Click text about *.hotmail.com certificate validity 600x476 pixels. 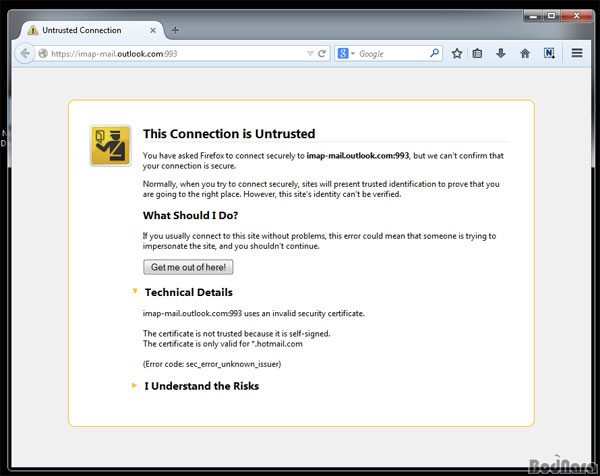click(x=223, y=344)
